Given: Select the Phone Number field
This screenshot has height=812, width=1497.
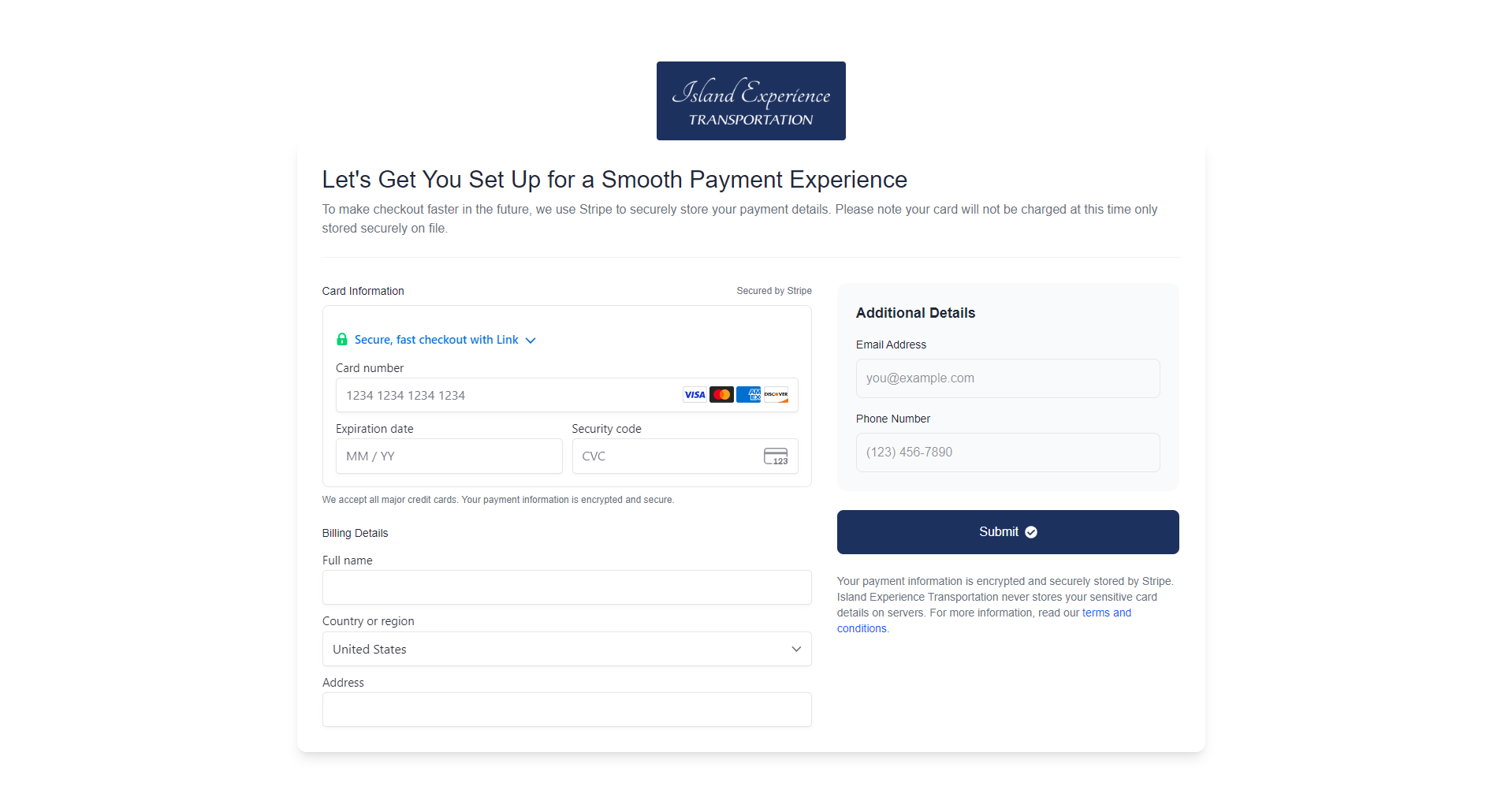Looking at the screenshot, I should click(1007, 452).
